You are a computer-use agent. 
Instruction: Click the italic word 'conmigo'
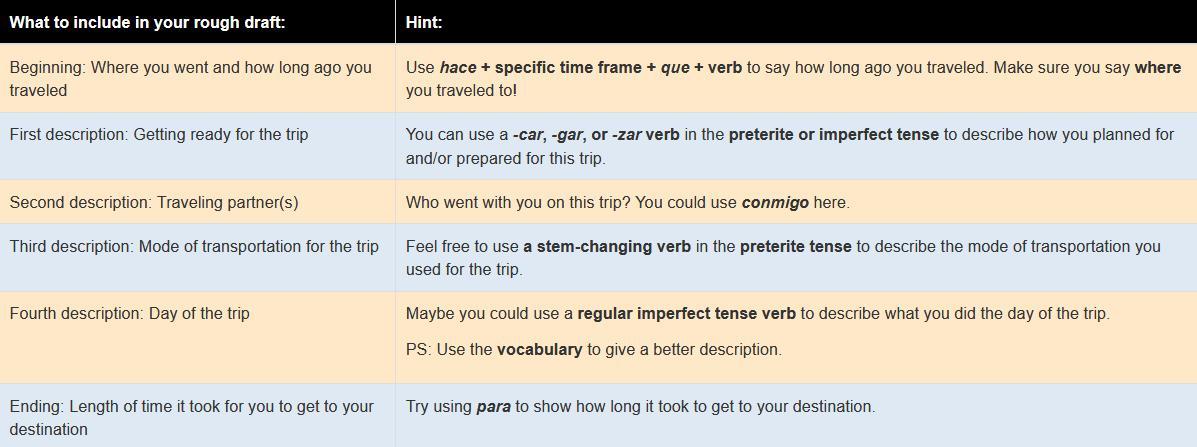click(x=775, y=203)
